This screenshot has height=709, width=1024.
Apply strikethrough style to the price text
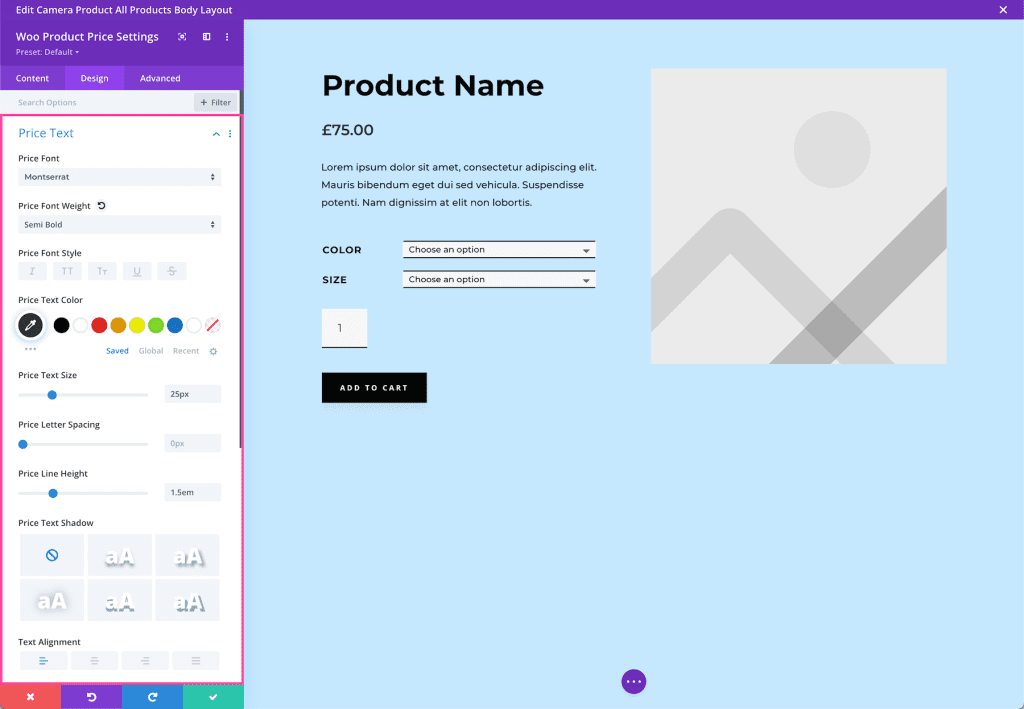click(171, 271)
